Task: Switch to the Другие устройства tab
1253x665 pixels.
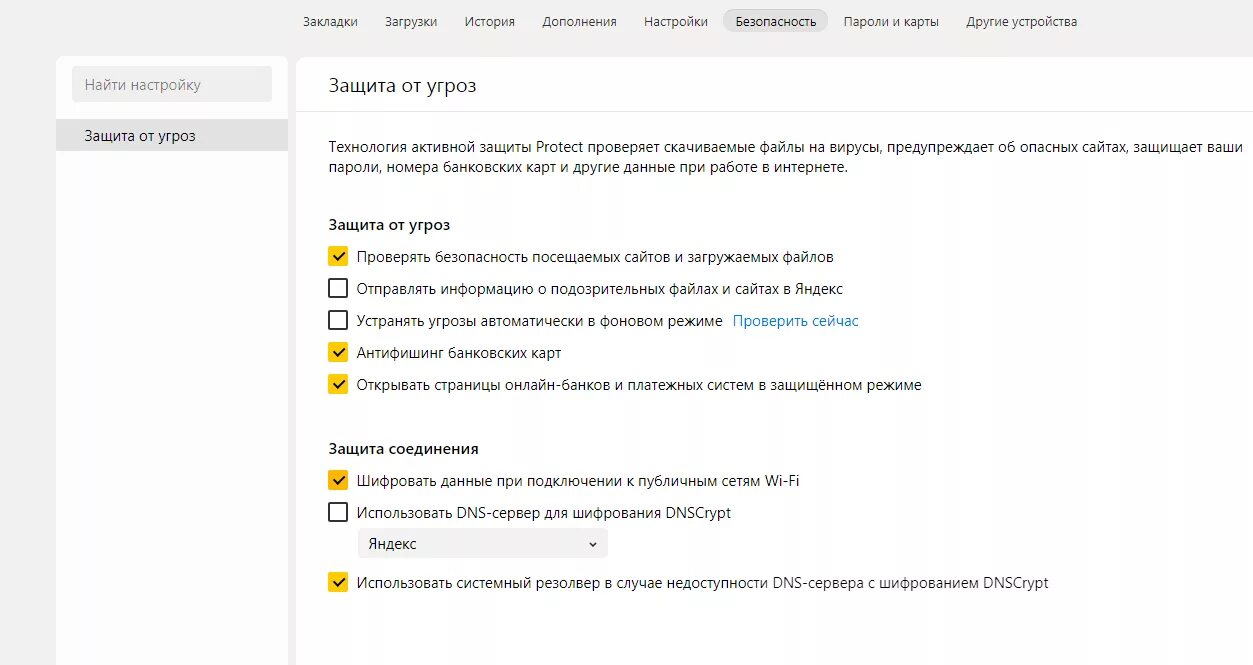Action: click(x=1021, y=21)
